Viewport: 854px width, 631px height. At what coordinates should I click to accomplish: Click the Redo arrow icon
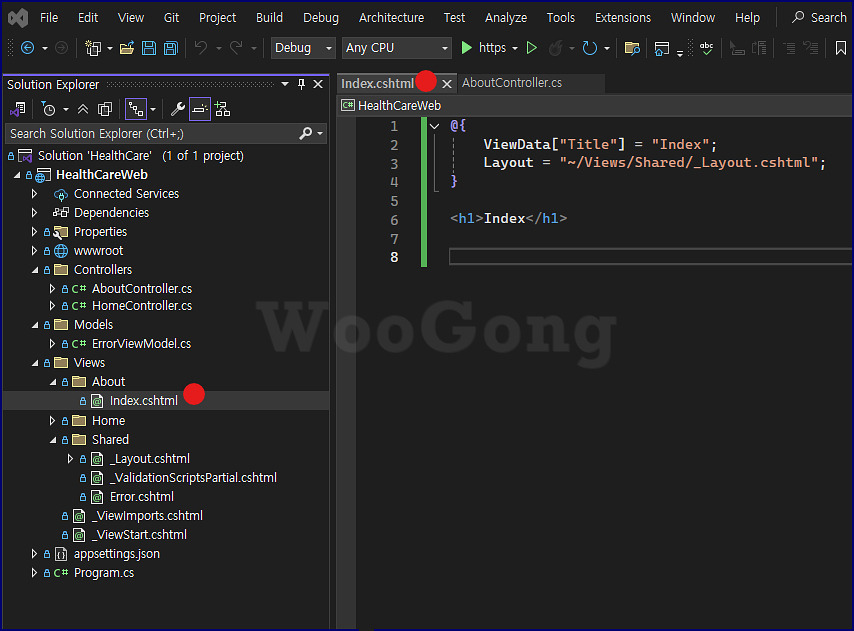[x=236, y=48]
